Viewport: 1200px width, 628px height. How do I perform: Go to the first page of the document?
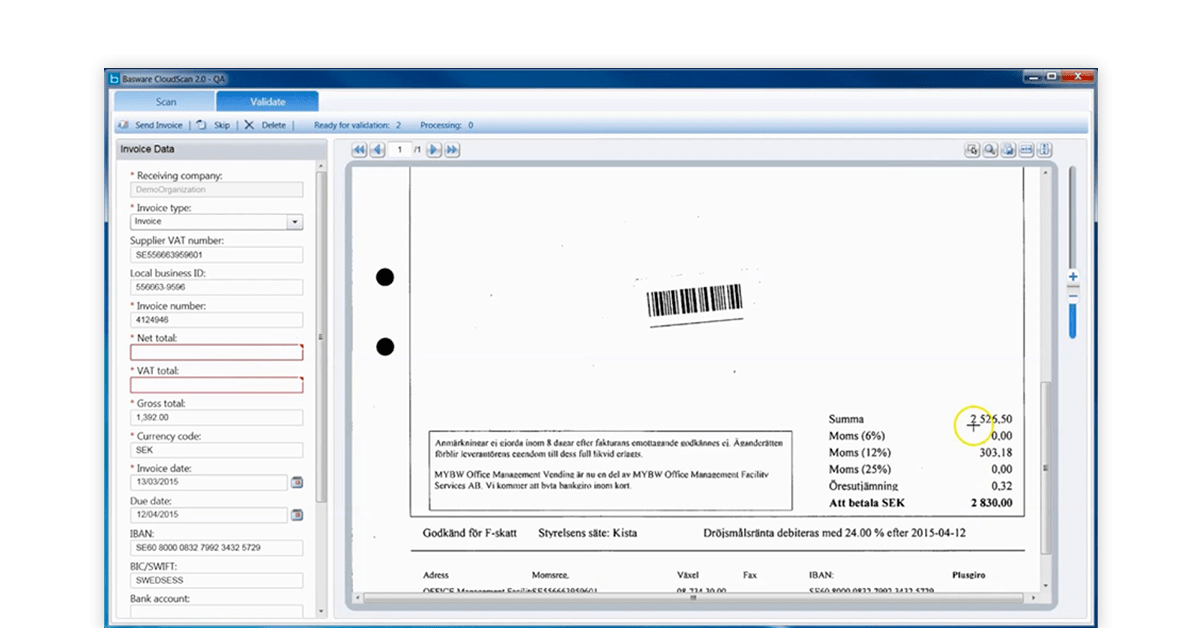coord(359,150)
